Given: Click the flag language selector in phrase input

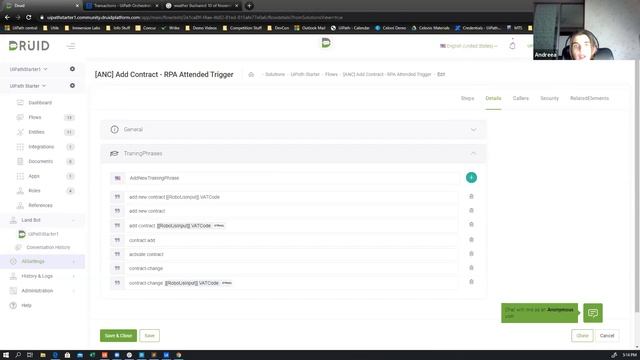Looking at the screenshot, I should (x=118, y=178).
